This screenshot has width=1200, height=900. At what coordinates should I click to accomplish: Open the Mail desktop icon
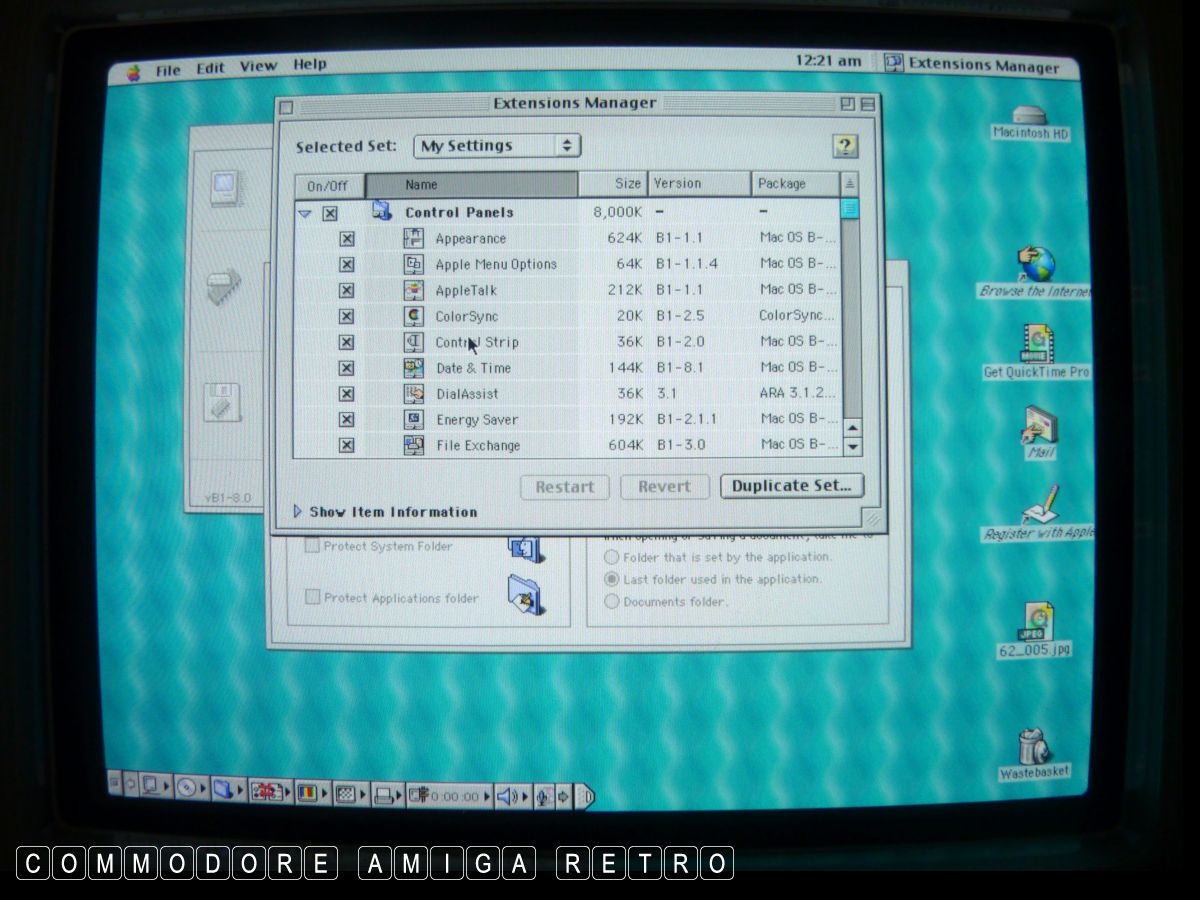point(1039,425)
